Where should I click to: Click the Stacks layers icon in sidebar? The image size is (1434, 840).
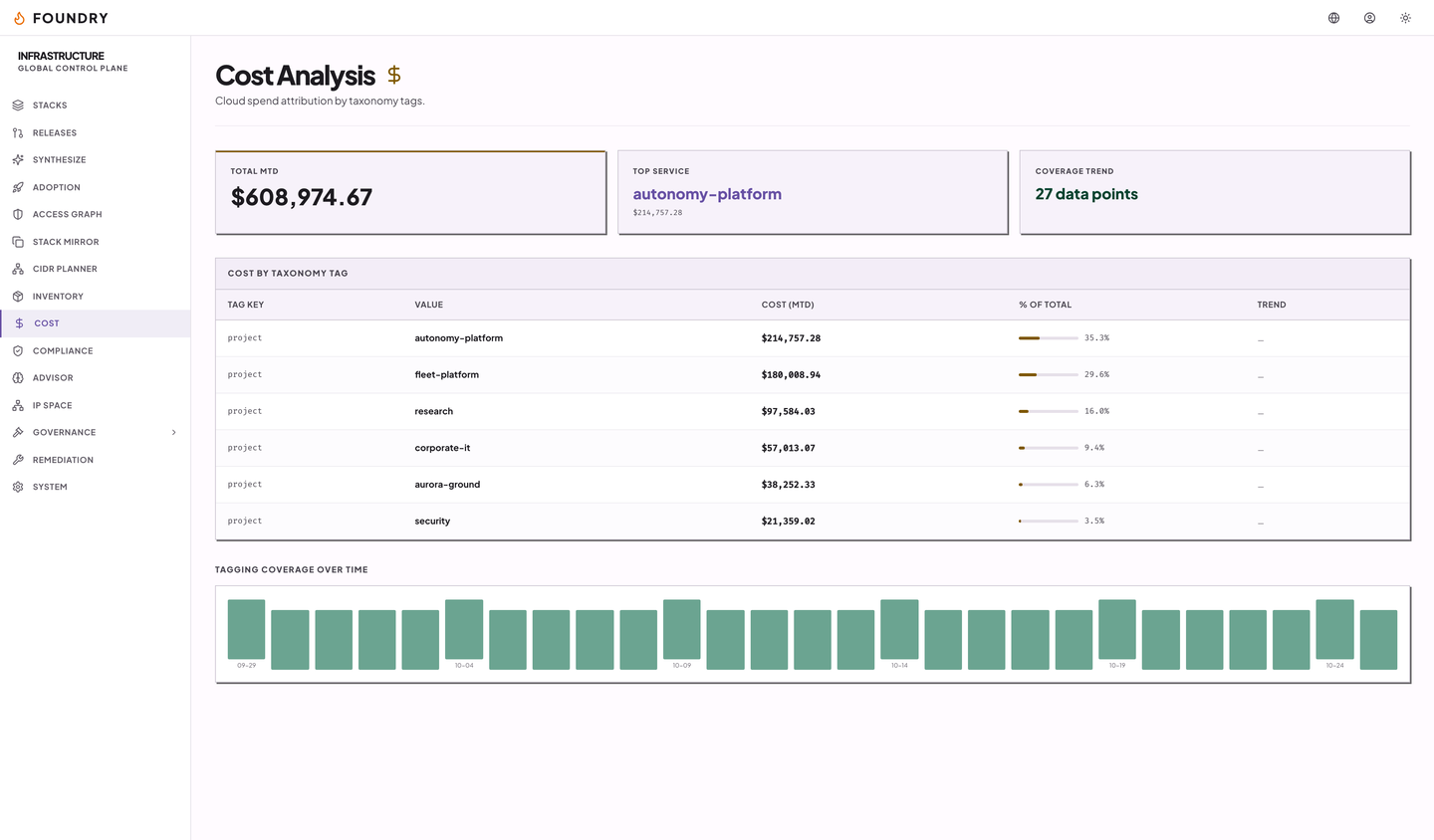(x=18, y=105)
